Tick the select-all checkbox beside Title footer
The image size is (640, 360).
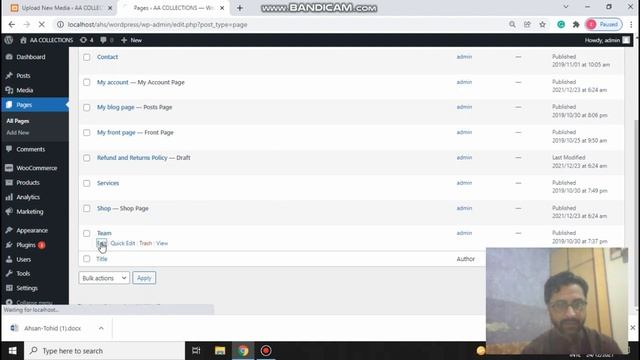click(87, 258)
